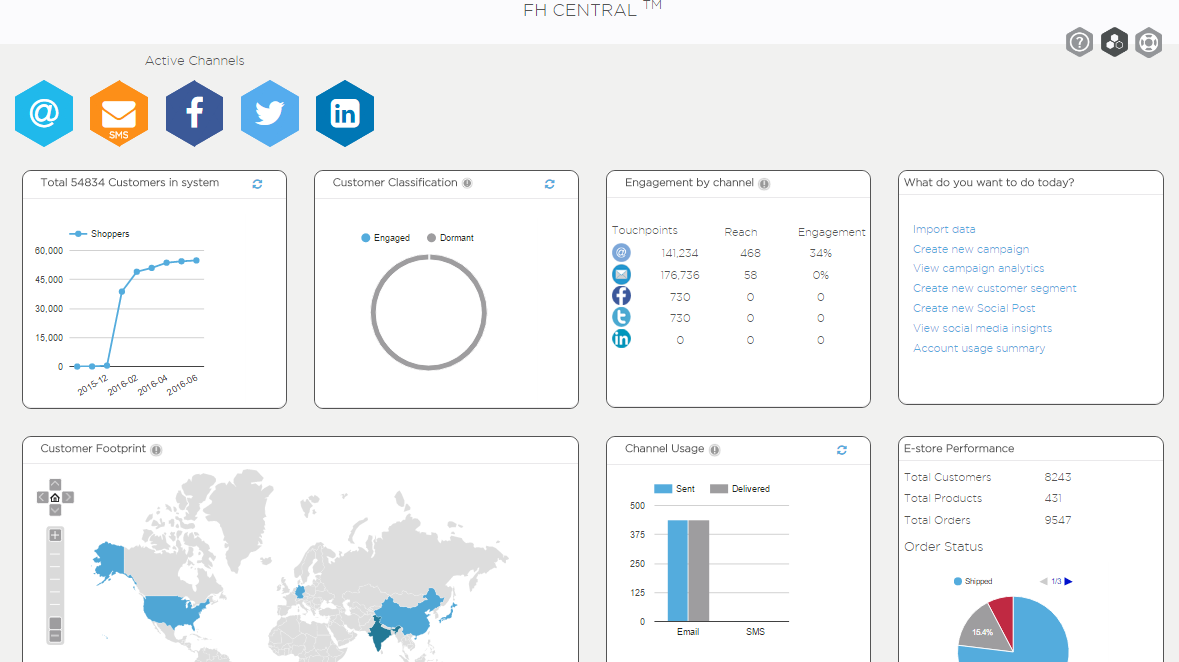Open the Twitter active channel

[x=270, y=114]
